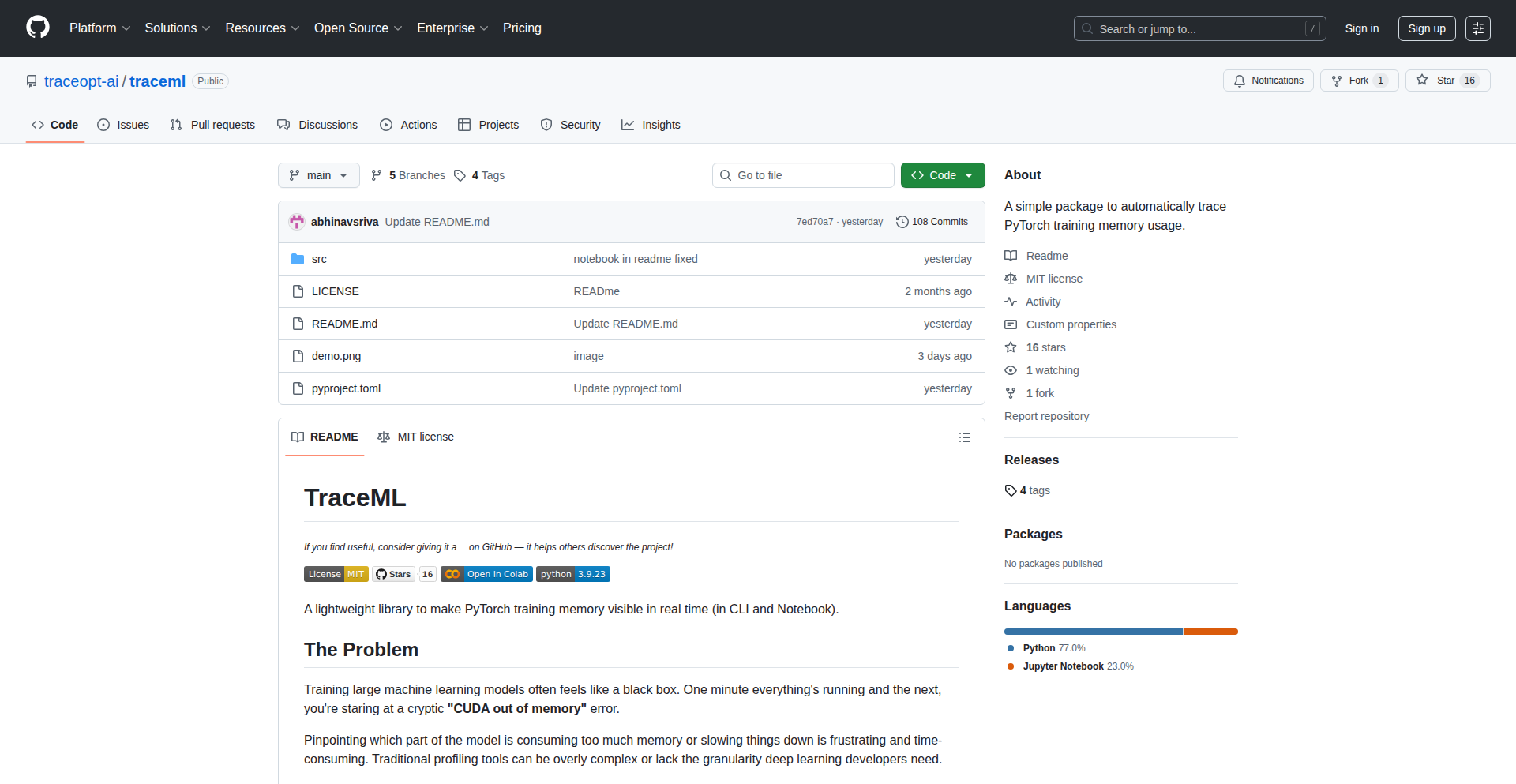
Task: Open the green Code dropdown
Action: (x=942, y=175)
